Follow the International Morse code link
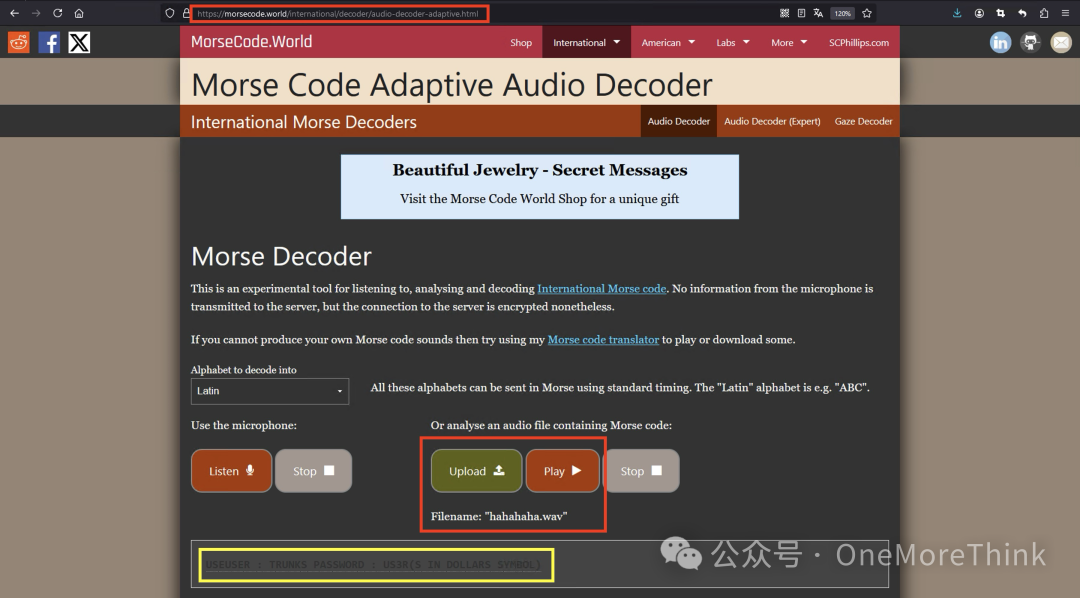 (x=601, y=289)
